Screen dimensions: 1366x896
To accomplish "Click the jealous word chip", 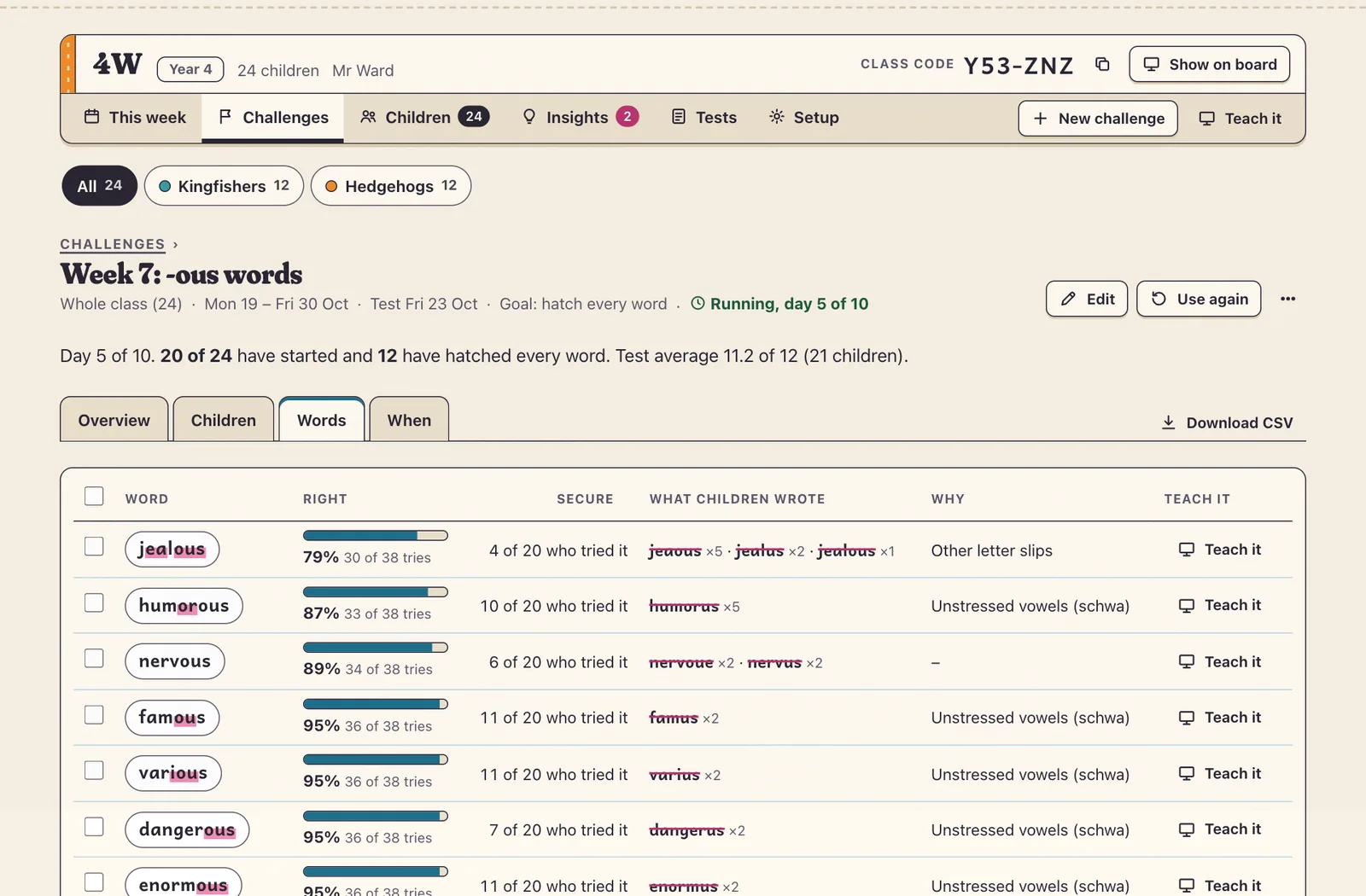I will 172,550.
